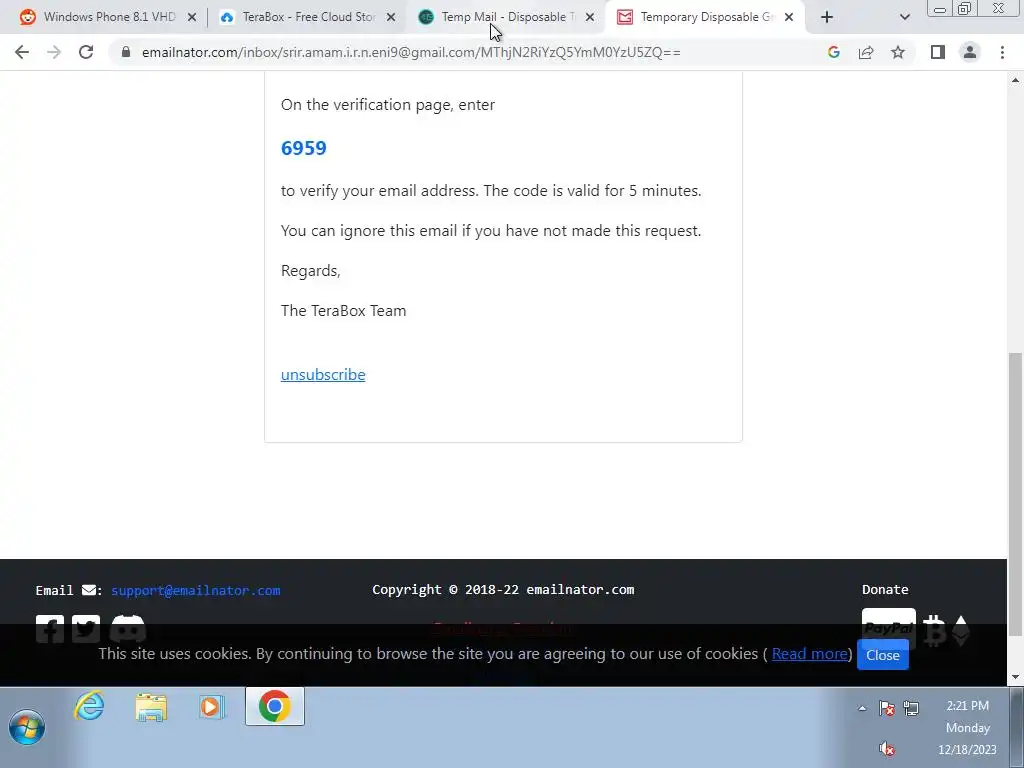Click the forward navigation arrow
This screenshot has height=768, width=1024.
coord(54,52)
